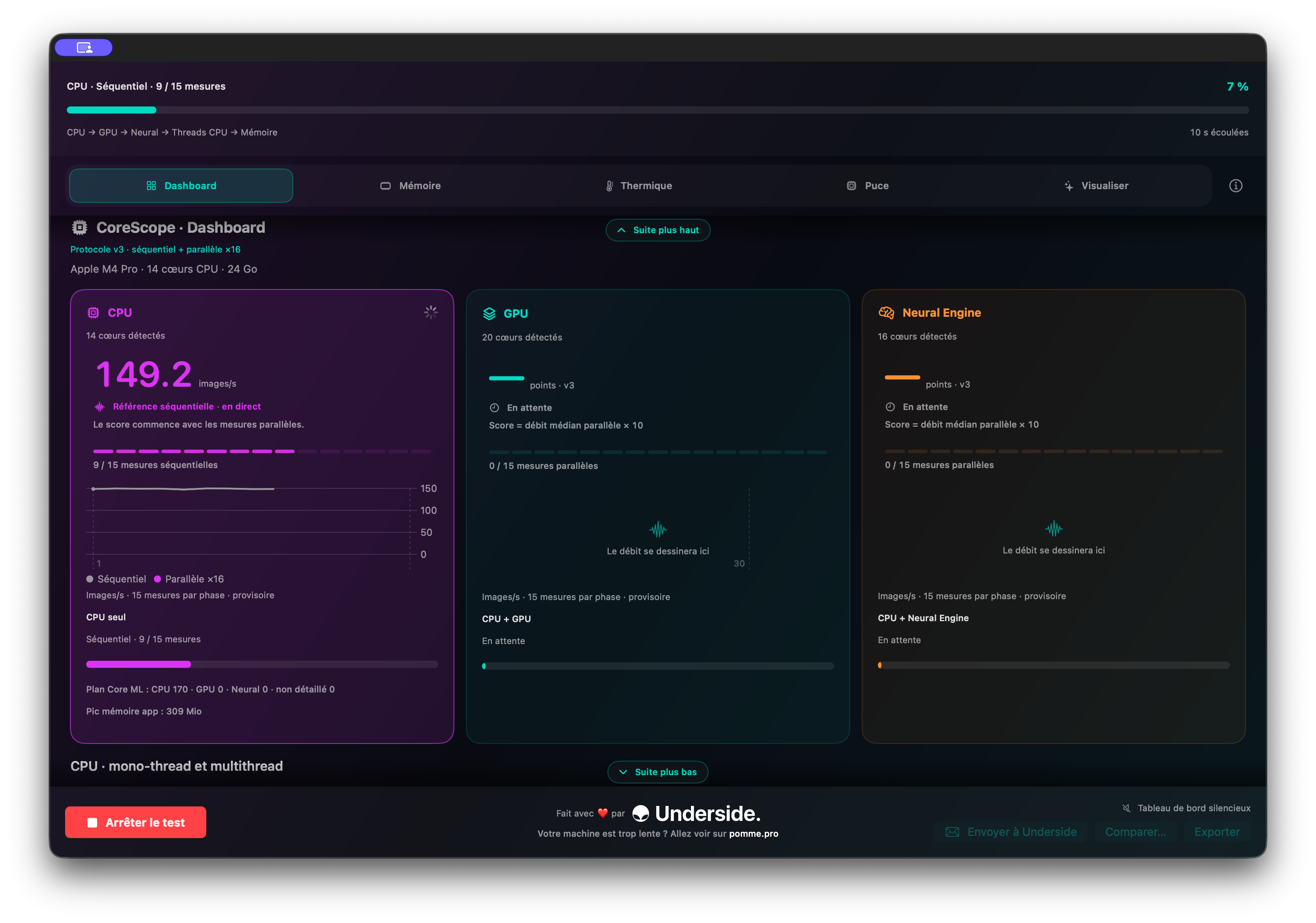Click Envoyer à Underside button

1011,832
